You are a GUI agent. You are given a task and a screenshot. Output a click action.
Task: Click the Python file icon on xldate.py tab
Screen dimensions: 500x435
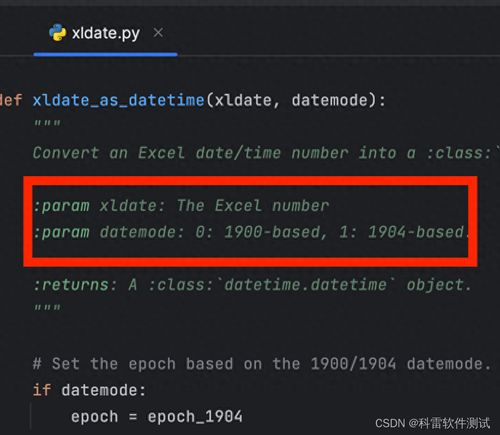click(x=58, y=32)
